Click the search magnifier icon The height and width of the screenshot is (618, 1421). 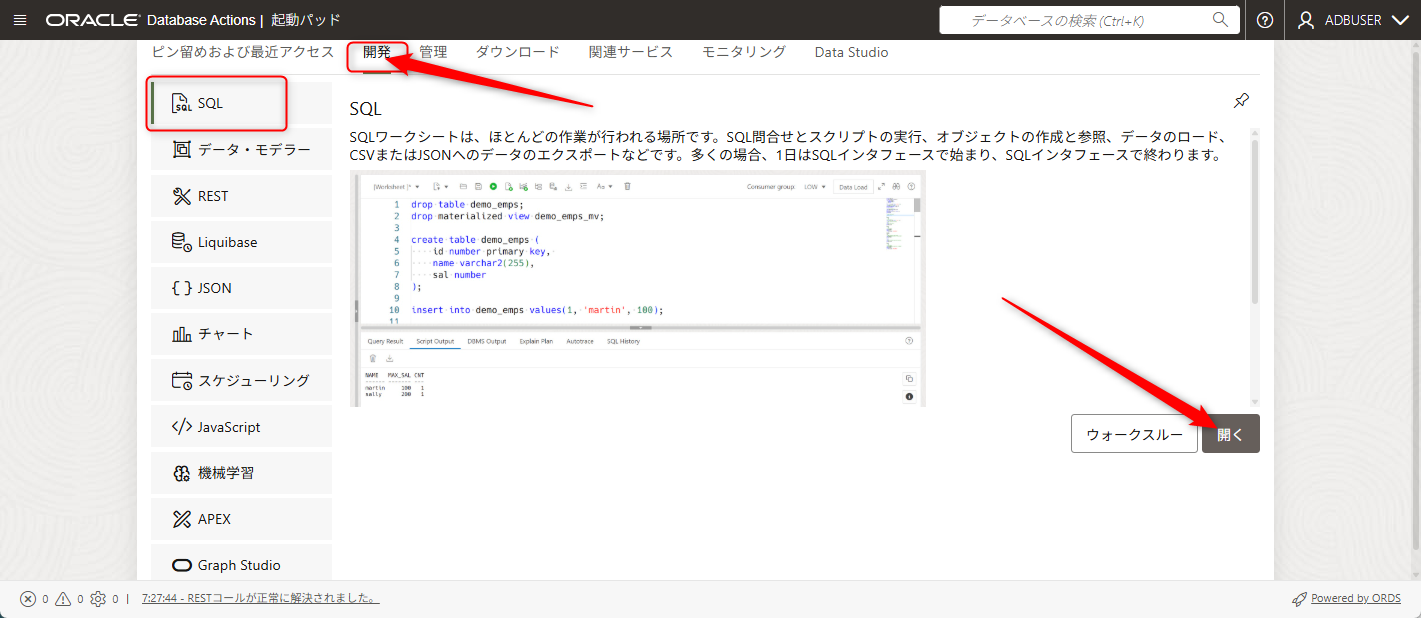[x=1220, y=19]
